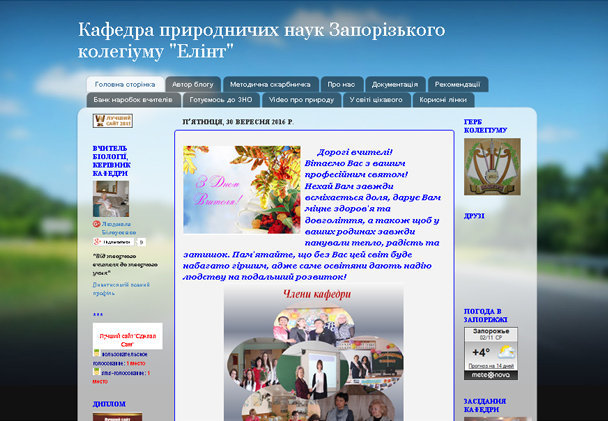Select the 'Video про природу' tab

pos(301,100)
